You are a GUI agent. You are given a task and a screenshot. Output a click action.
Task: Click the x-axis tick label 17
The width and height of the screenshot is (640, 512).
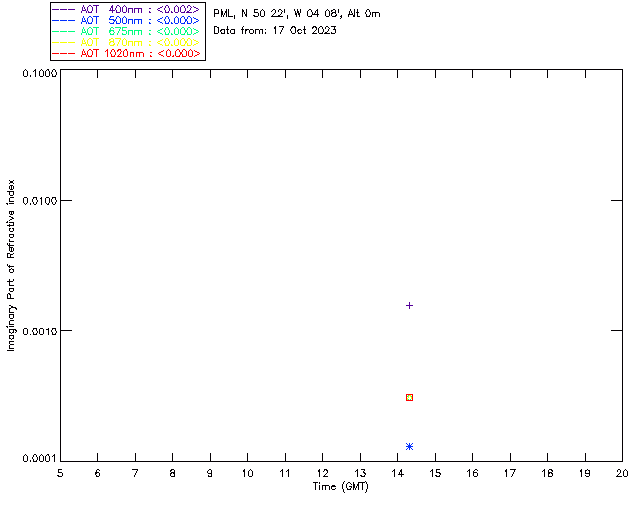click(510, 473)
